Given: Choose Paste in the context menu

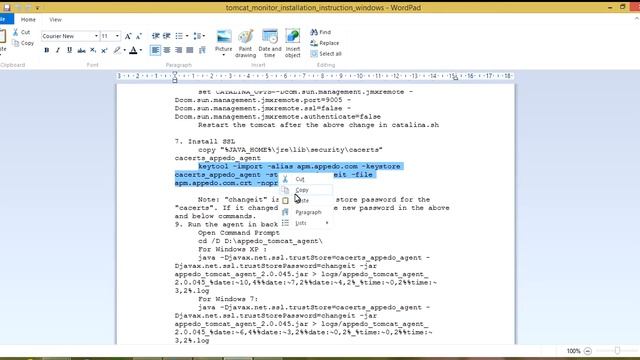Looking at the screenshot, I should (306, 200).
